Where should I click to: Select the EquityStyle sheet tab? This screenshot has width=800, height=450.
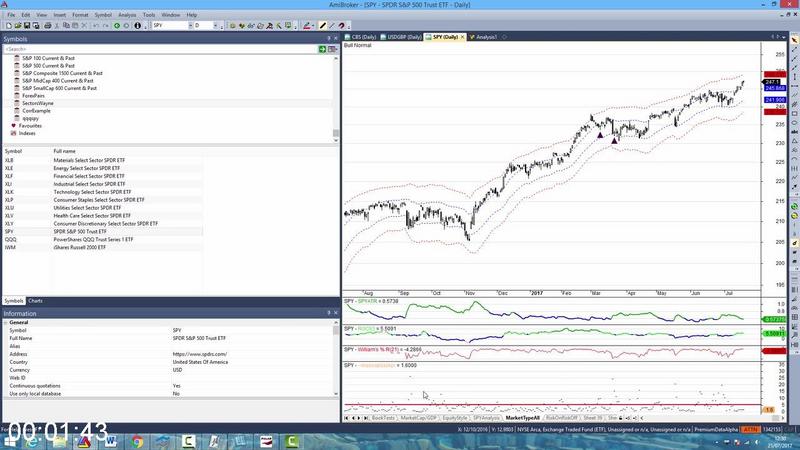pos(455,418)
